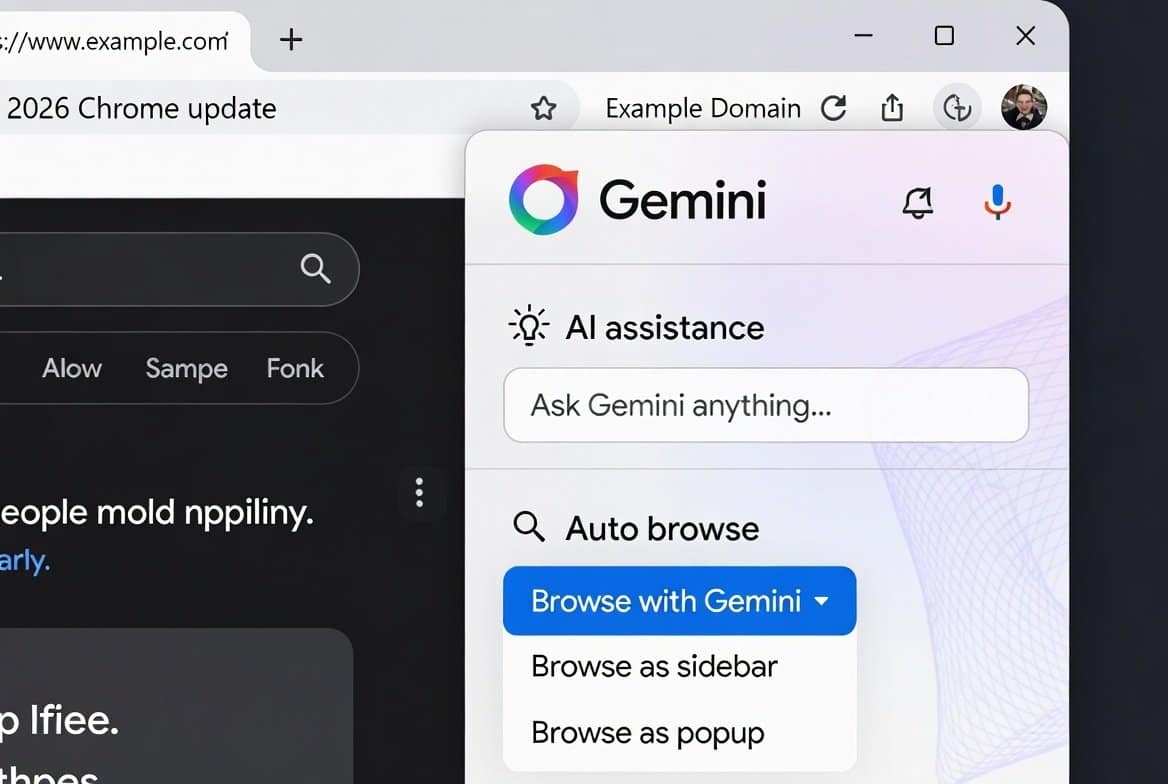Image resolution: width=1168 pixels, height=784 pixels.
Task: Activate voice input with the microphone icon
Action: [x=997, y=201]
